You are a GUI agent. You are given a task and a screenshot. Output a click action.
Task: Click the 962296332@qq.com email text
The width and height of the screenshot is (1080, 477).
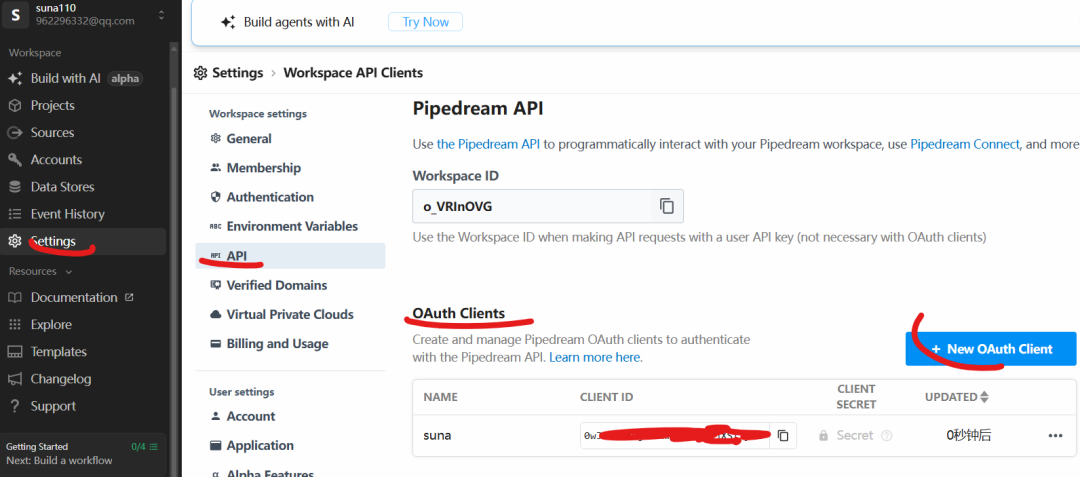click(85, 21)
